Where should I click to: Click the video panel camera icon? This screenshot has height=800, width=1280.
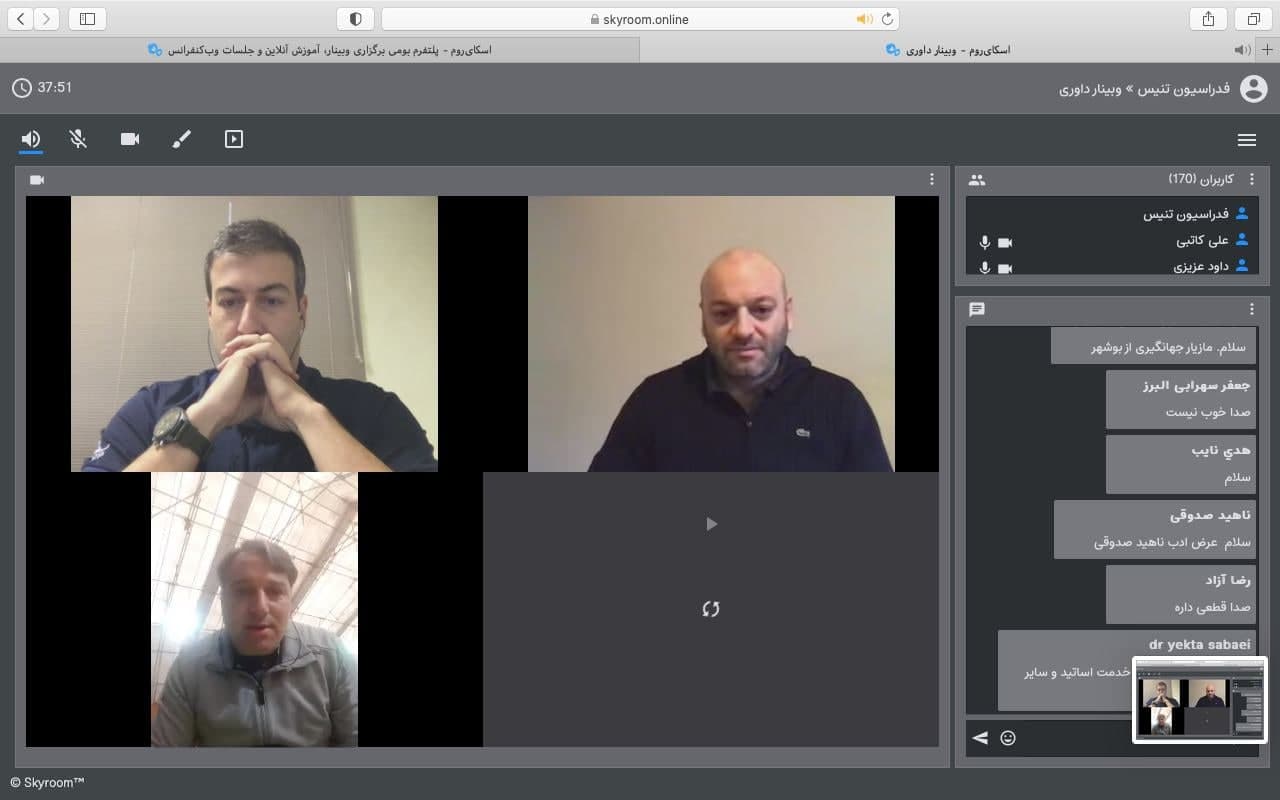(x=37, y=180)
